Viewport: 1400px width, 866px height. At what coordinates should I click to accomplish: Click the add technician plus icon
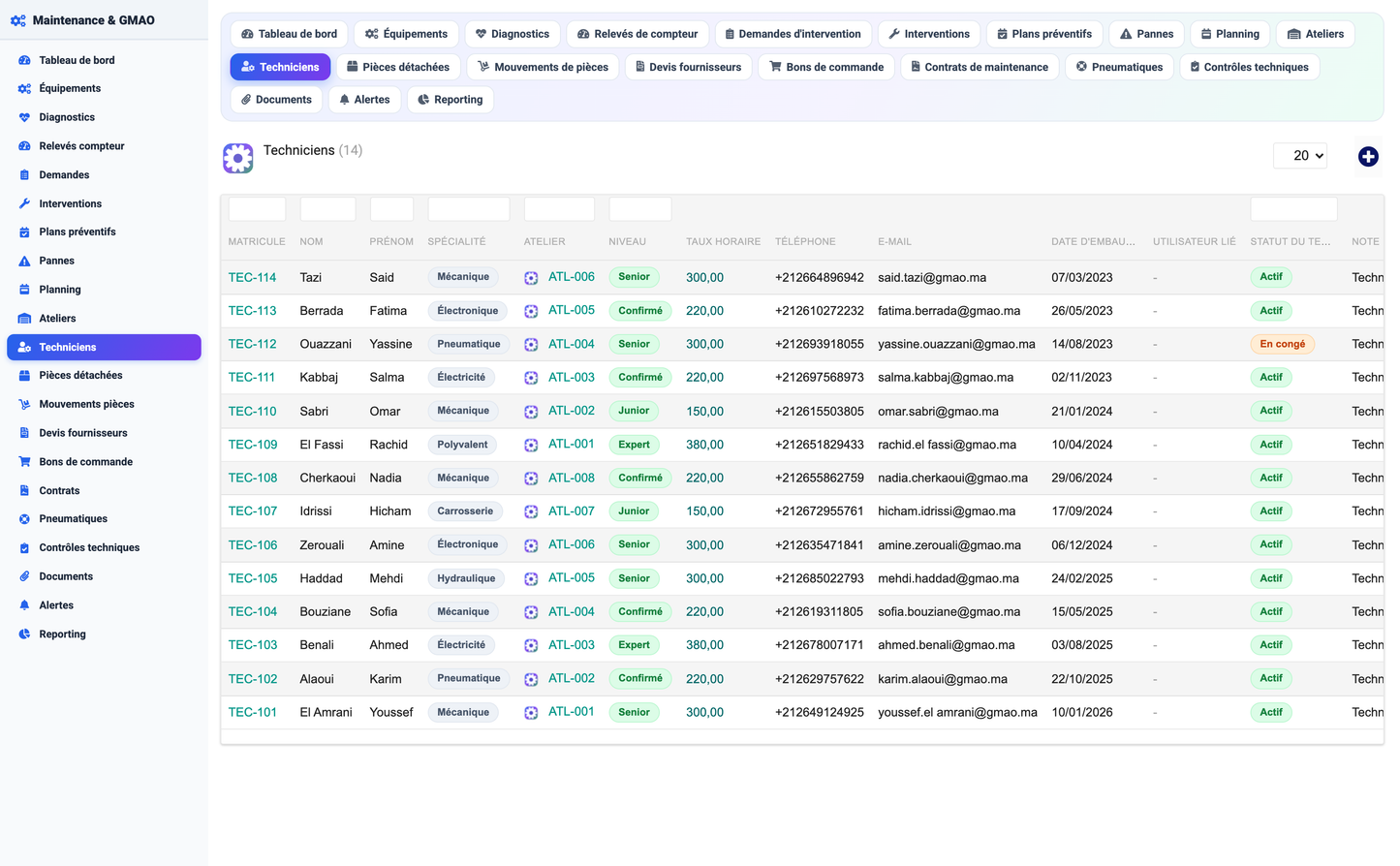coord(1367,156)
